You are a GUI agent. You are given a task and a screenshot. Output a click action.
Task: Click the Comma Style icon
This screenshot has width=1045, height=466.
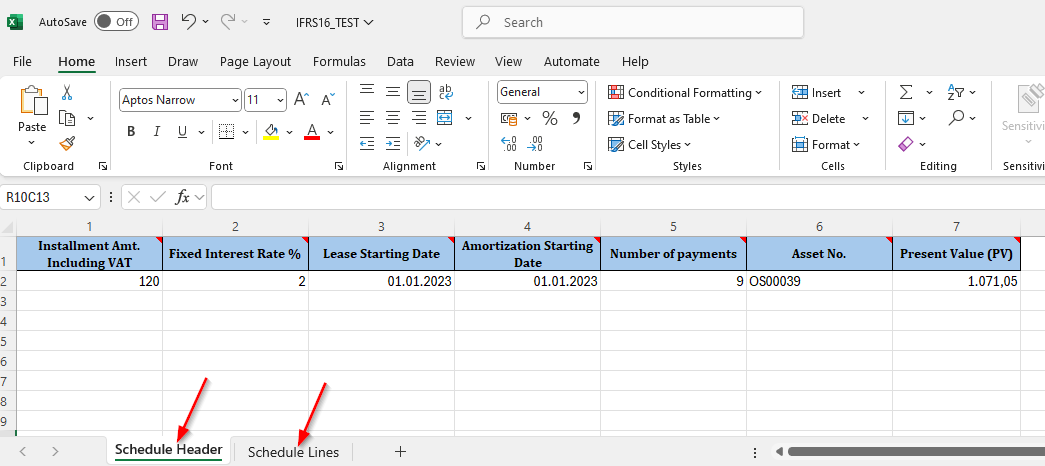[576, 119]
